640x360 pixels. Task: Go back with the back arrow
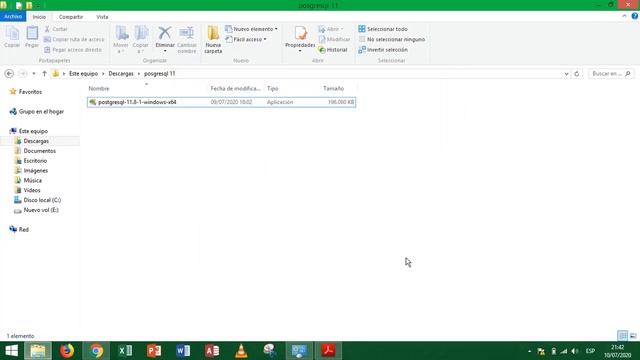(9, 73)
